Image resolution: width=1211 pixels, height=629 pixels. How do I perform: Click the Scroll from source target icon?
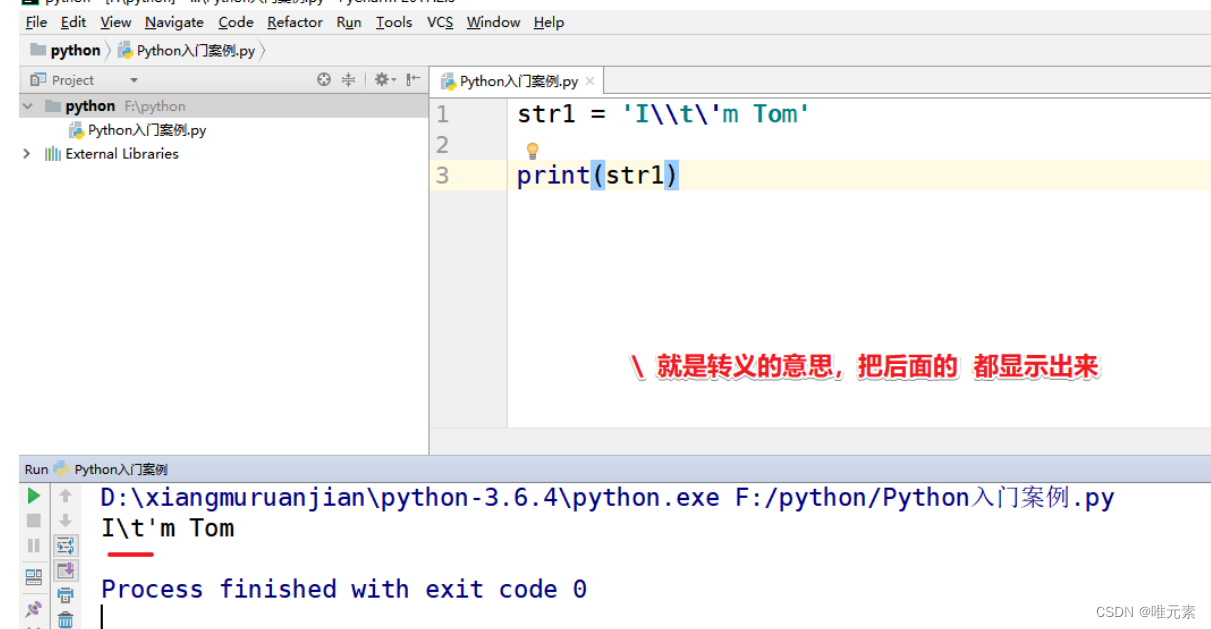[x=324, y=80]
